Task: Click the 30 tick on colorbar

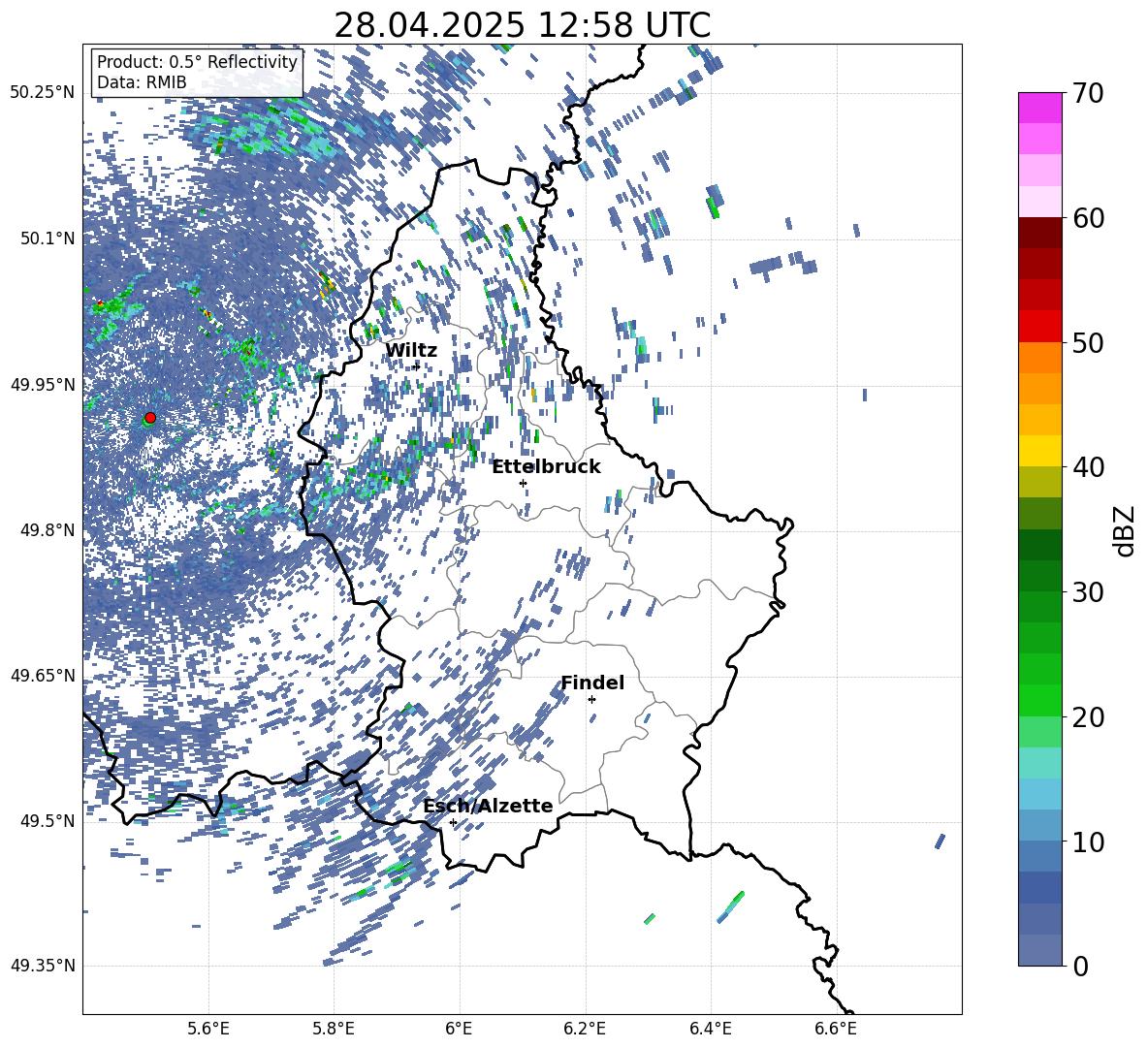Action: click(x=1088, y=592)
